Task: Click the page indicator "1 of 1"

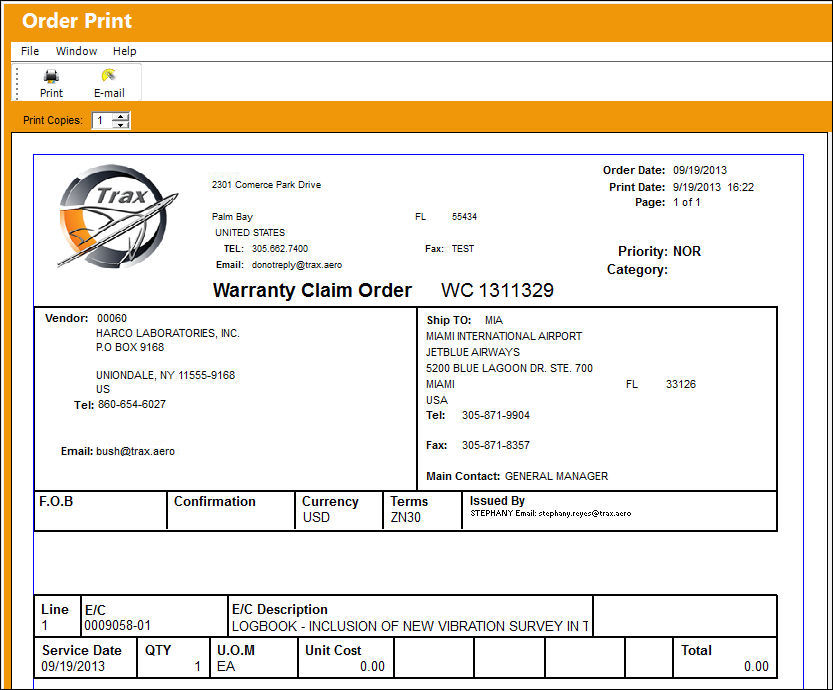Action: pyautogui.click(x=686, y=202)
